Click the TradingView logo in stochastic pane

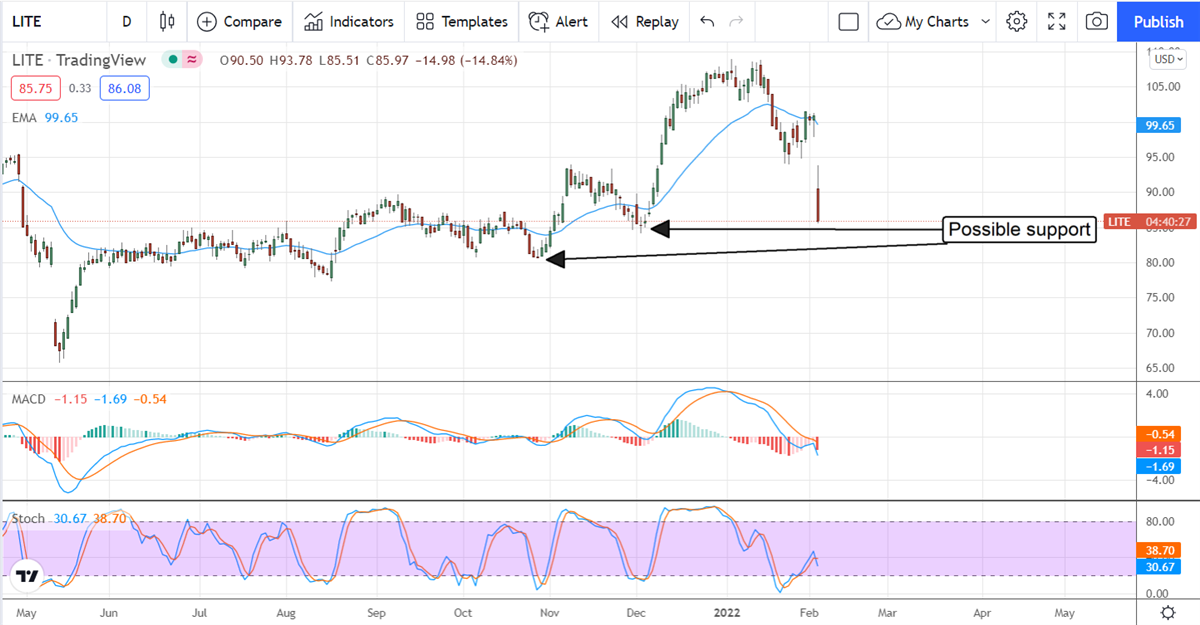28,577
